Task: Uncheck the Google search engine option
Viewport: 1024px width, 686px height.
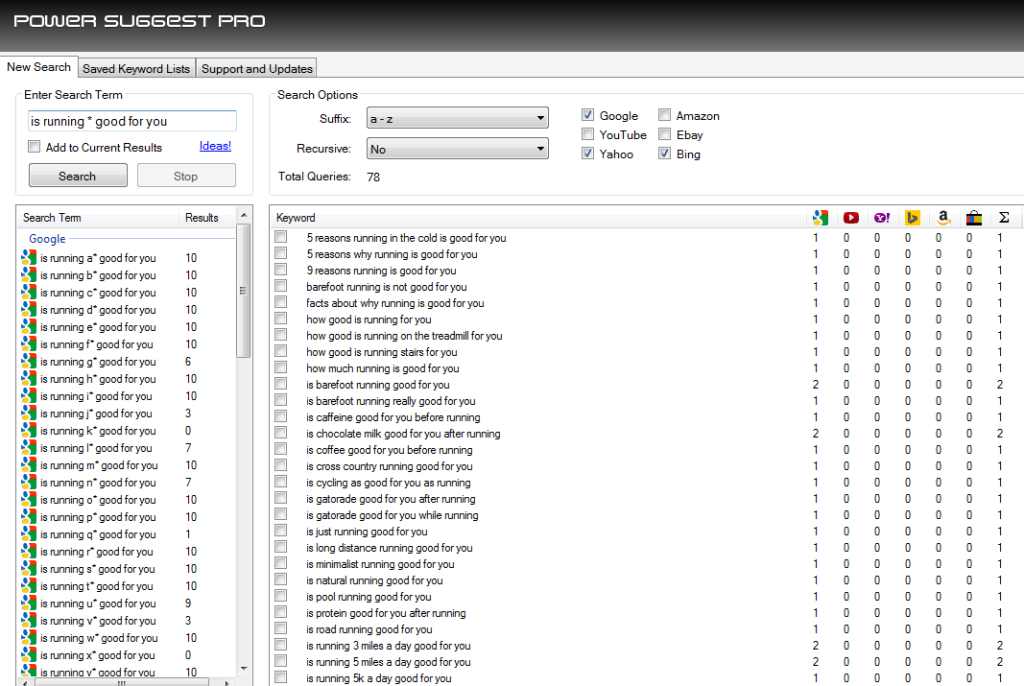Action: (588, 115)
